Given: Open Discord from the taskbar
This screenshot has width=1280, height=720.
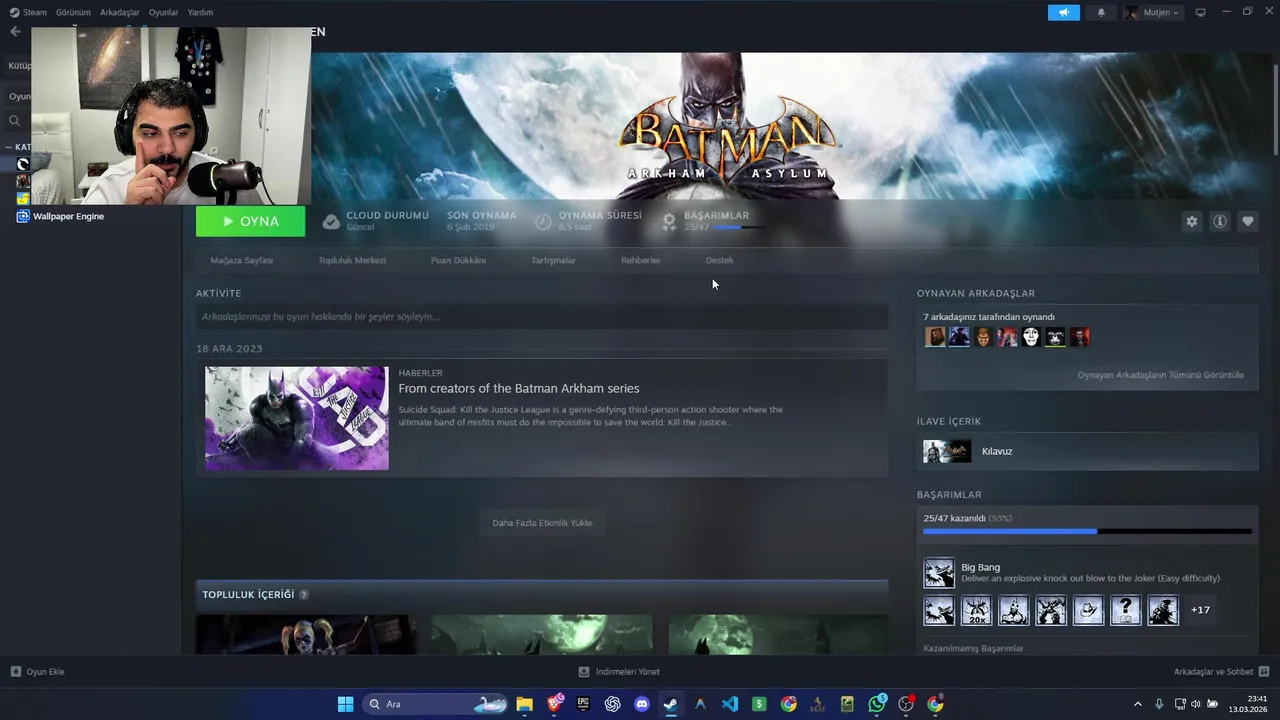Looking at the screenshot, I should [x=642, y=704].
